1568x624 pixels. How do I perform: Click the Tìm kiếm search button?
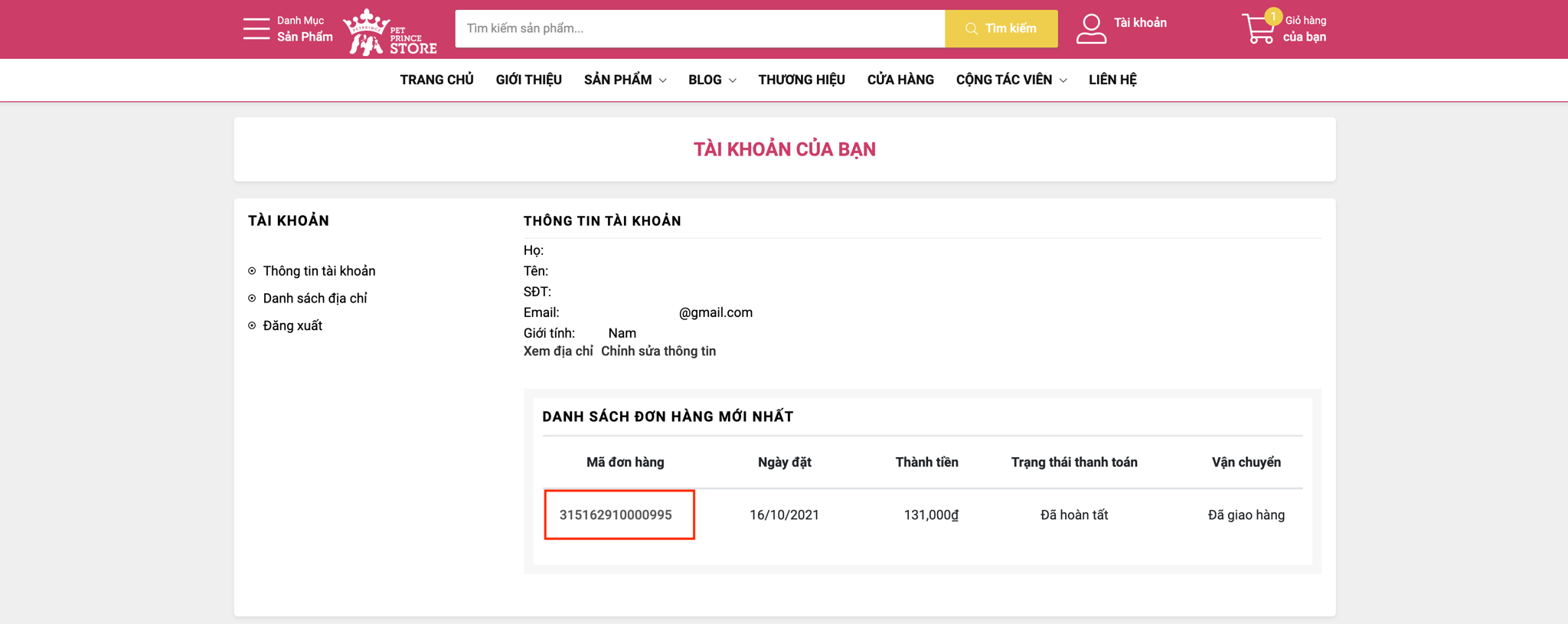1001,29
